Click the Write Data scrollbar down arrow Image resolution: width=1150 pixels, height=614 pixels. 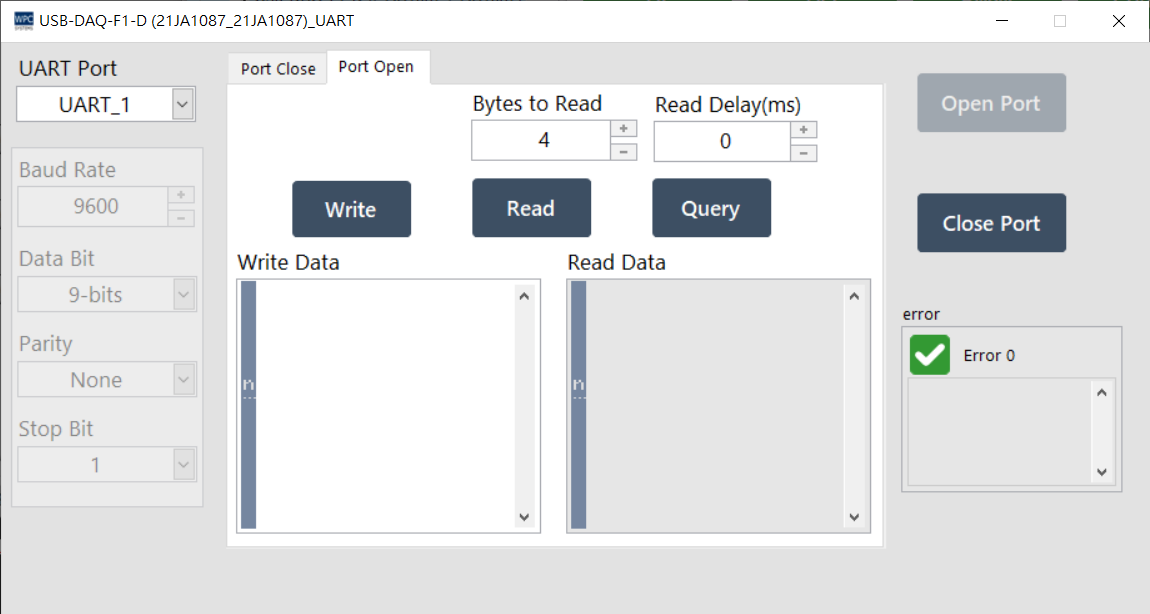point(523,517)
